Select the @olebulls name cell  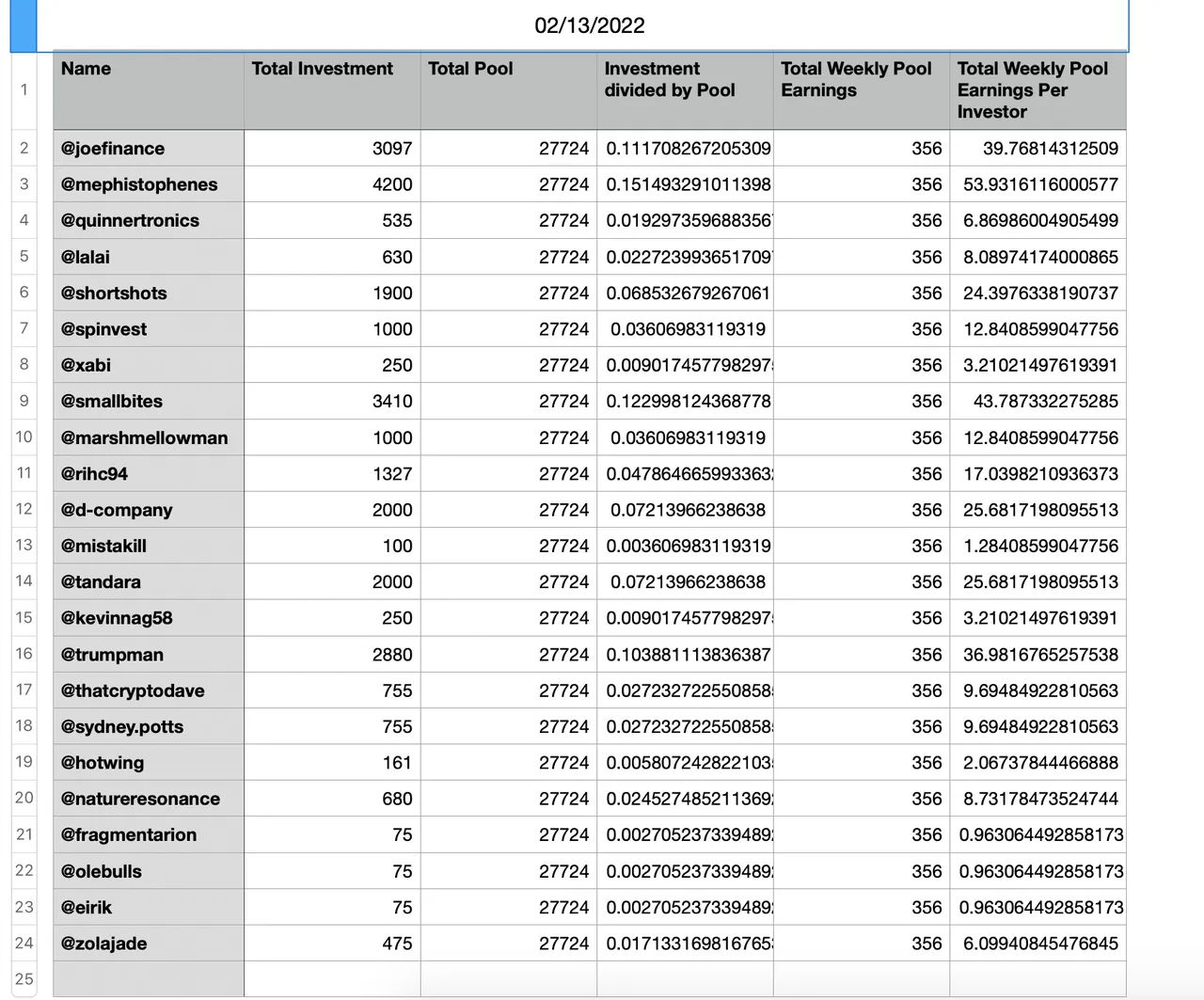pos(149,871)
